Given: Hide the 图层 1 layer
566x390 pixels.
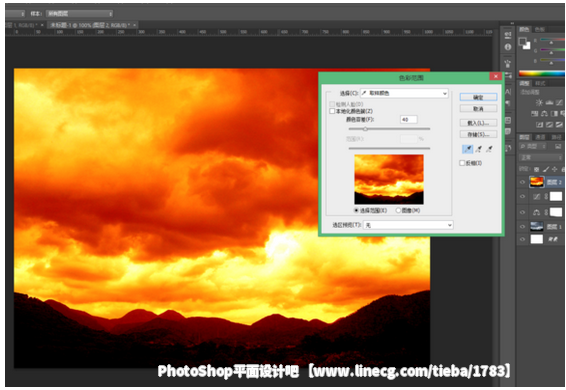Looking at the screenshot, I should click(522, 226).
